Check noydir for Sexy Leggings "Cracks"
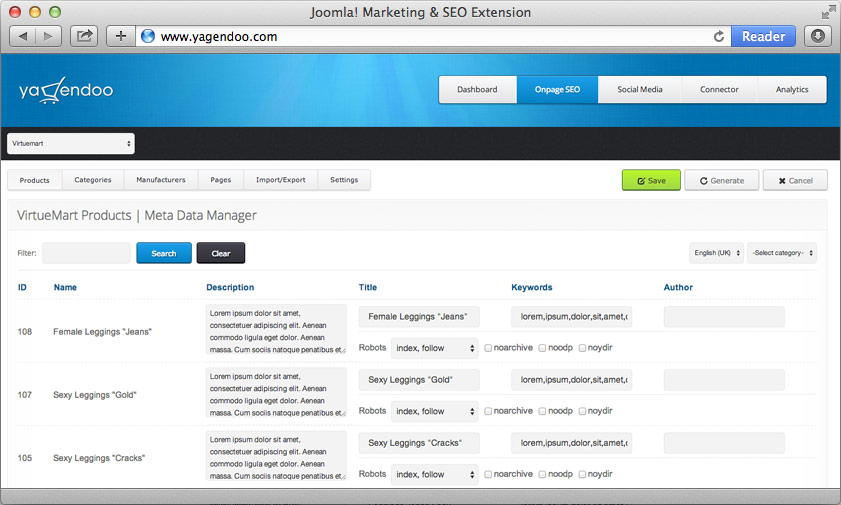Viewport: 841px width, 505px height. 582,474
